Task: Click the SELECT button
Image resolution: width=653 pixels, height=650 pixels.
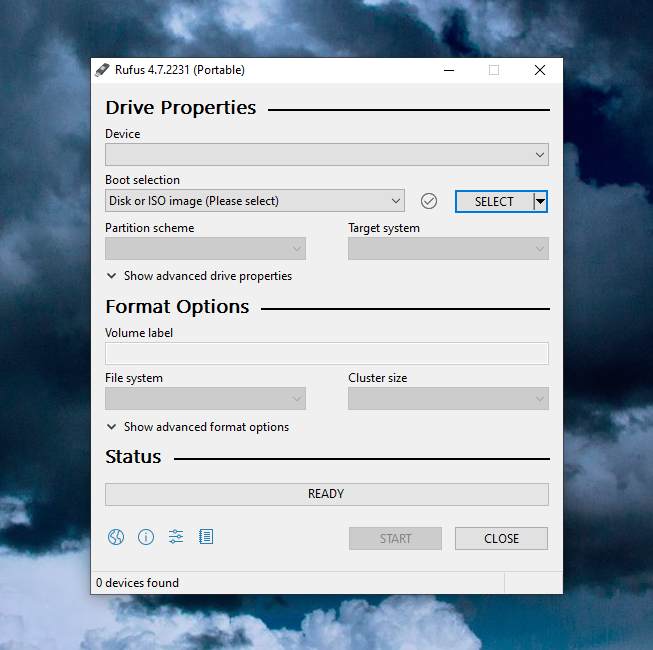Action: 494,202
